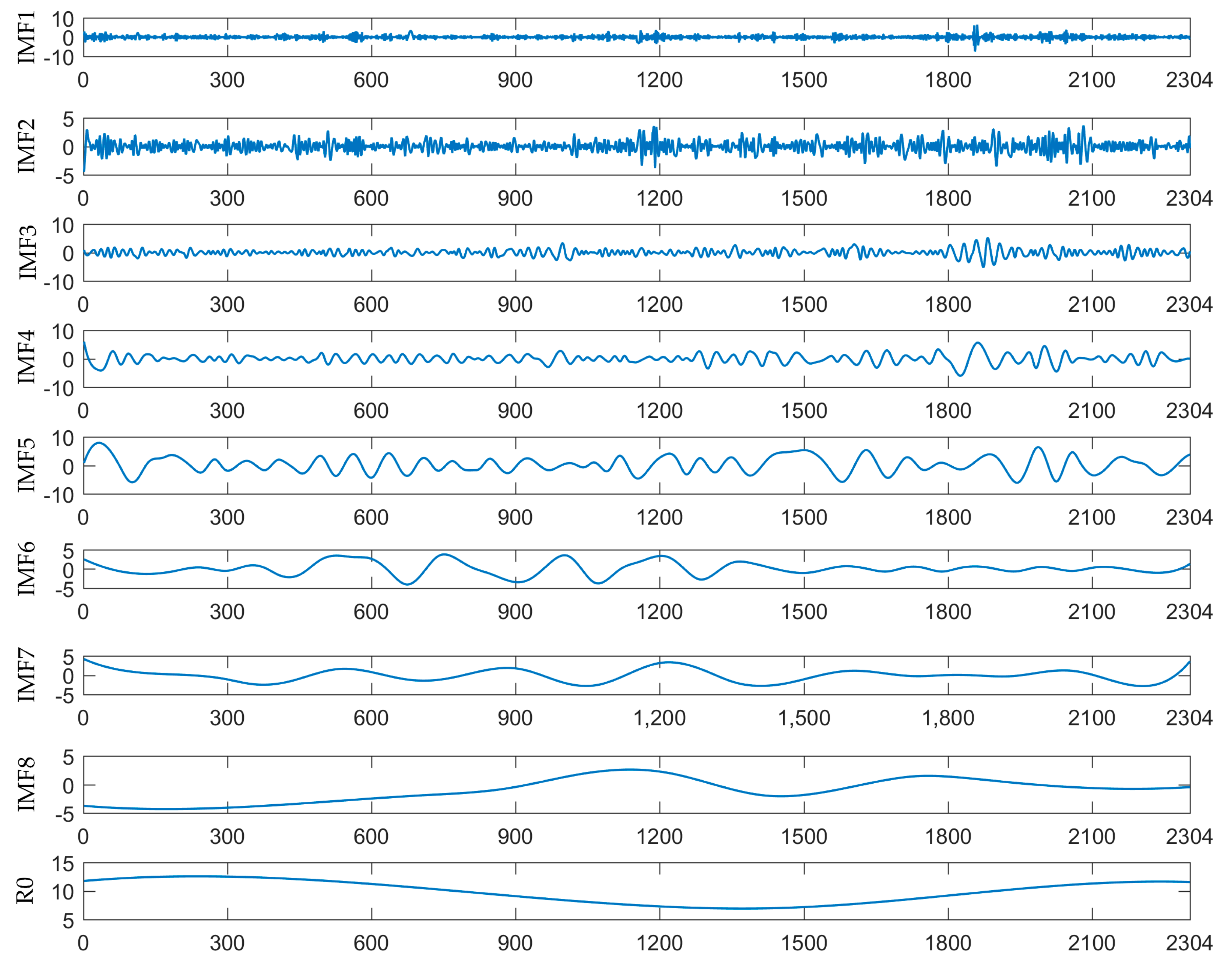Click the 300 tick under IMF3 plot

(227, 305)
